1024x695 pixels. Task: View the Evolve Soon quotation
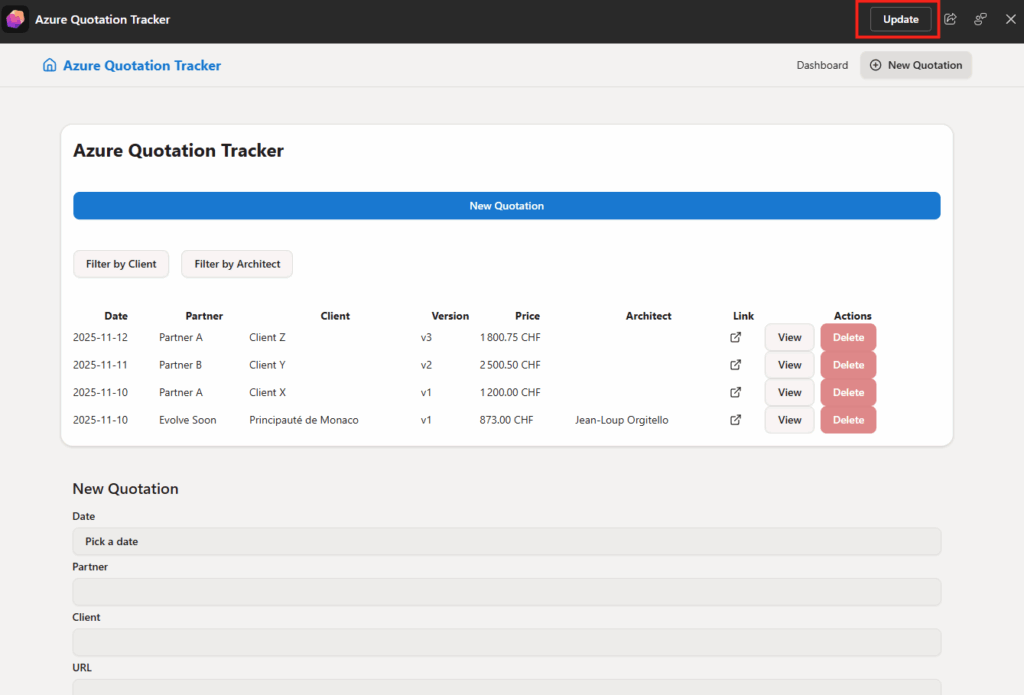789,420
